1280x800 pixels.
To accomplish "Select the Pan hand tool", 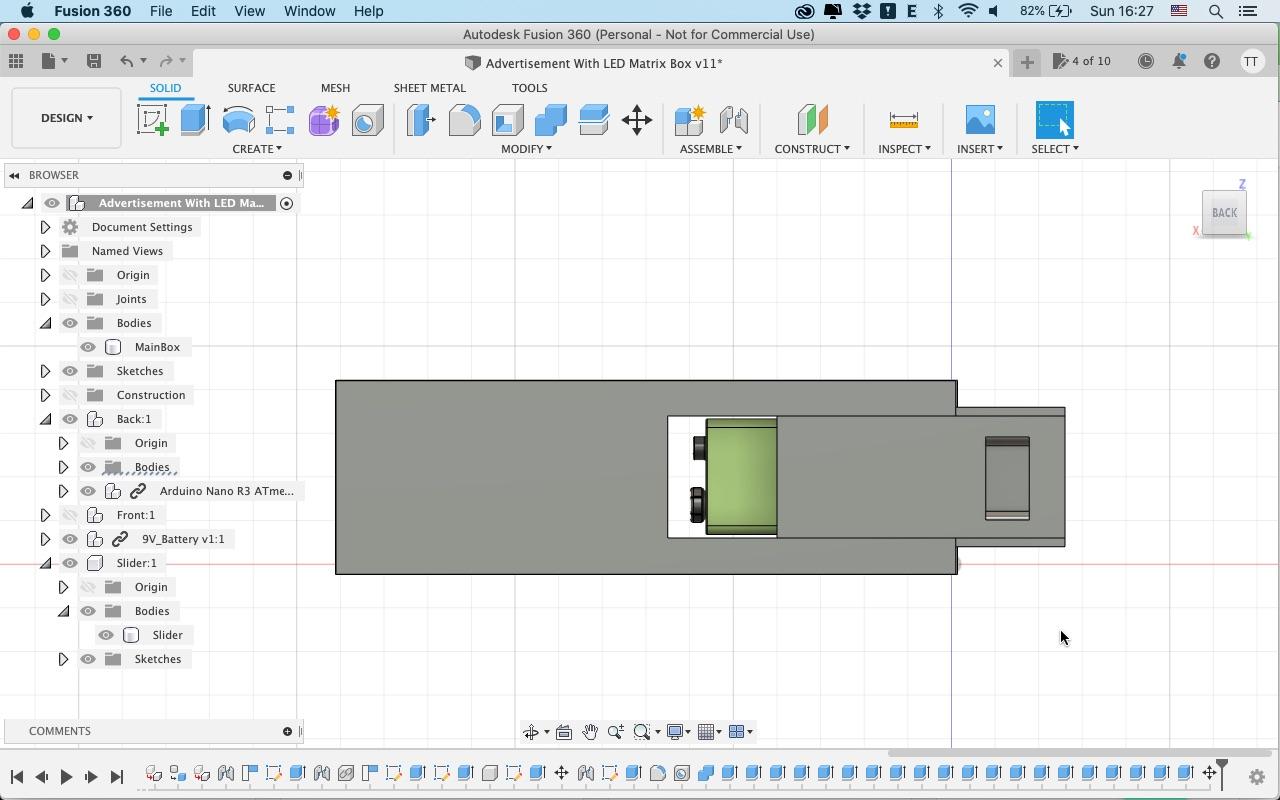I will coord(590,732).
